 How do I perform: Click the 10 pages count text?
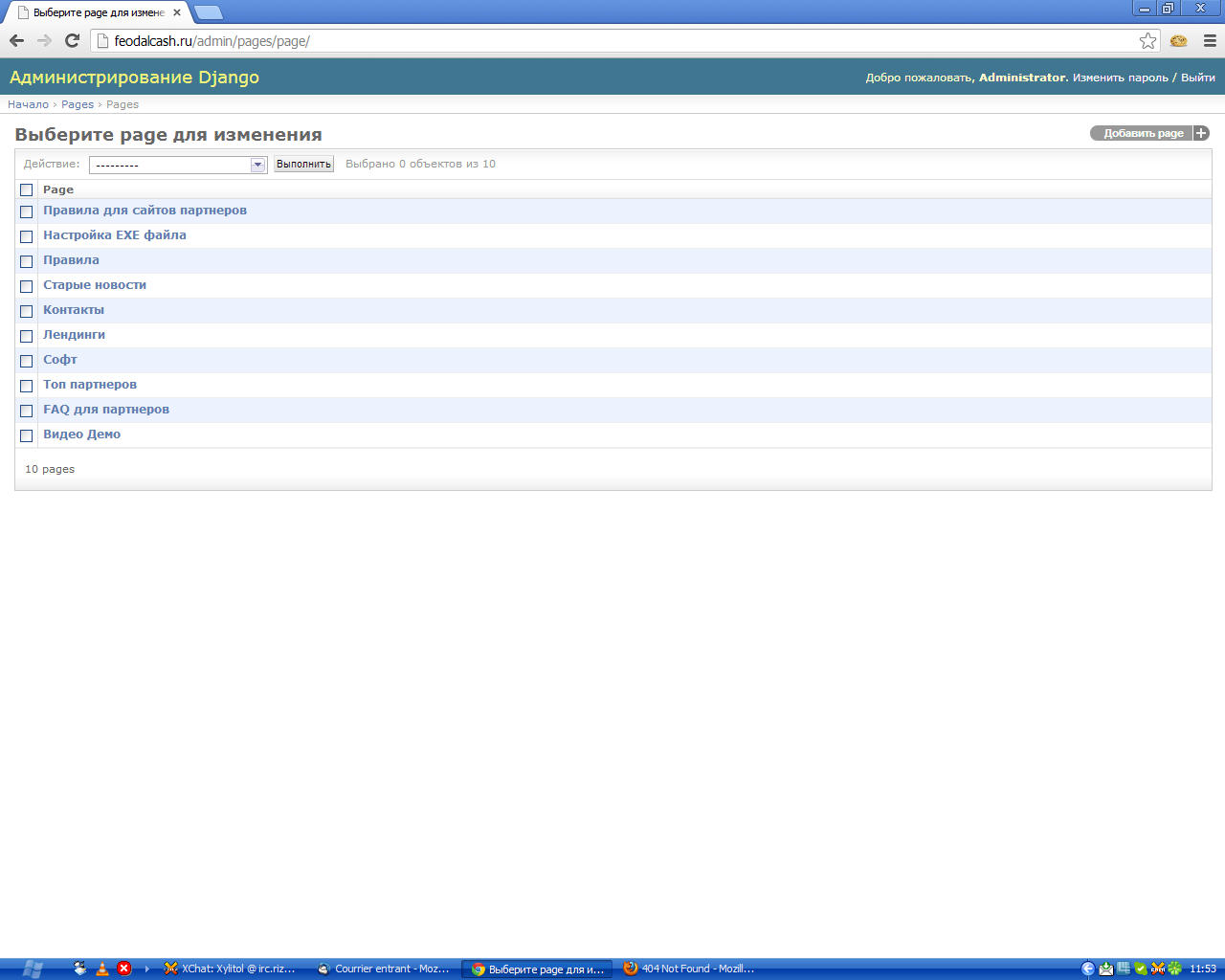pos(50,469)
